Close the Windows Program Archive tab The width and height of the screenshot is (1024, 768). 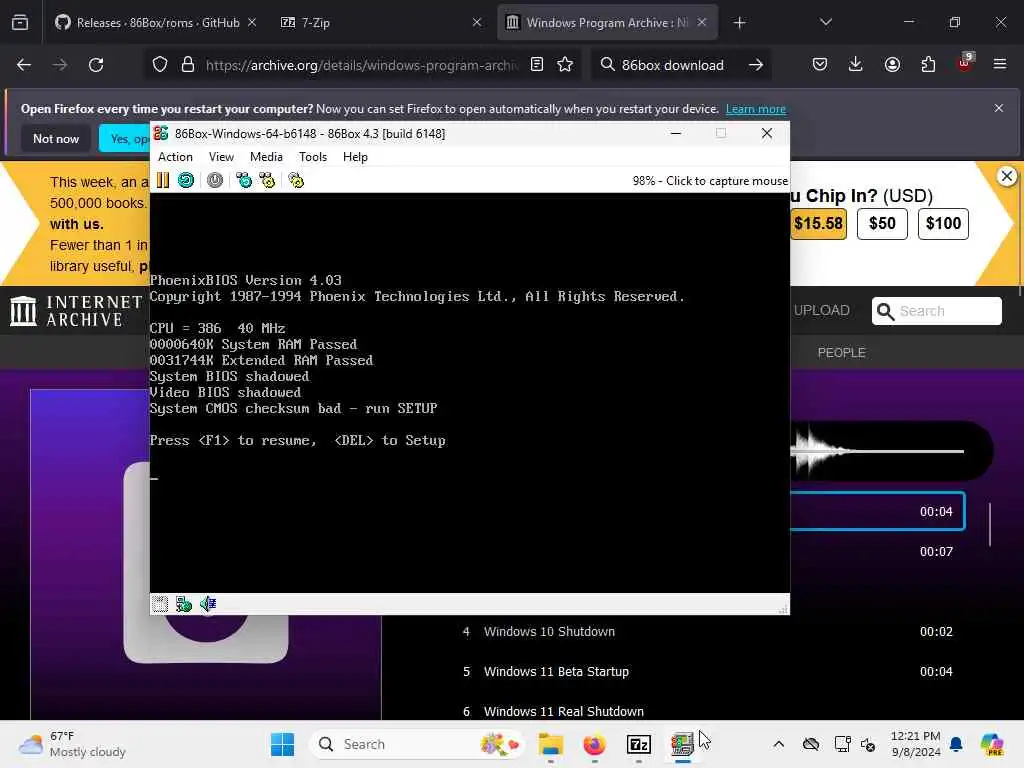(x=701, y=22)
